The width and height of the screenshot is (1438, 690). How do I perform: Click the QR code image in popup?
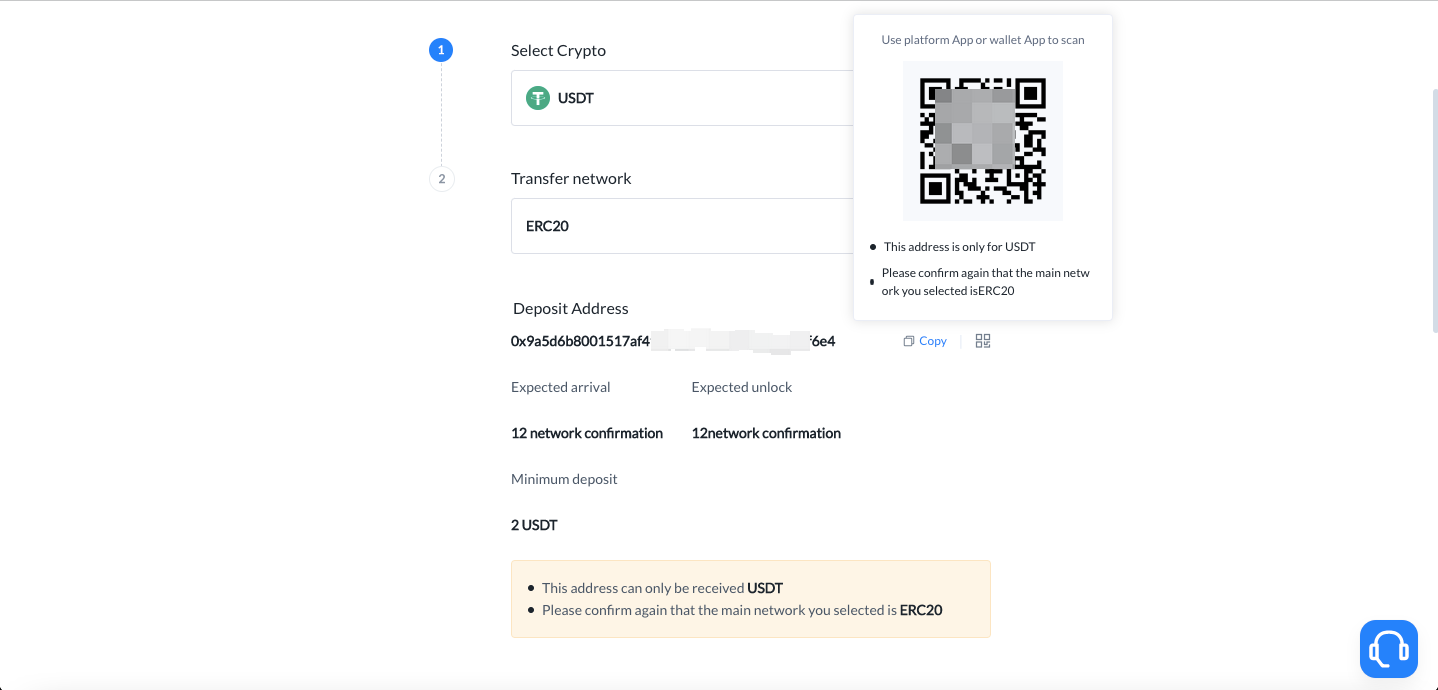(982, 140)
